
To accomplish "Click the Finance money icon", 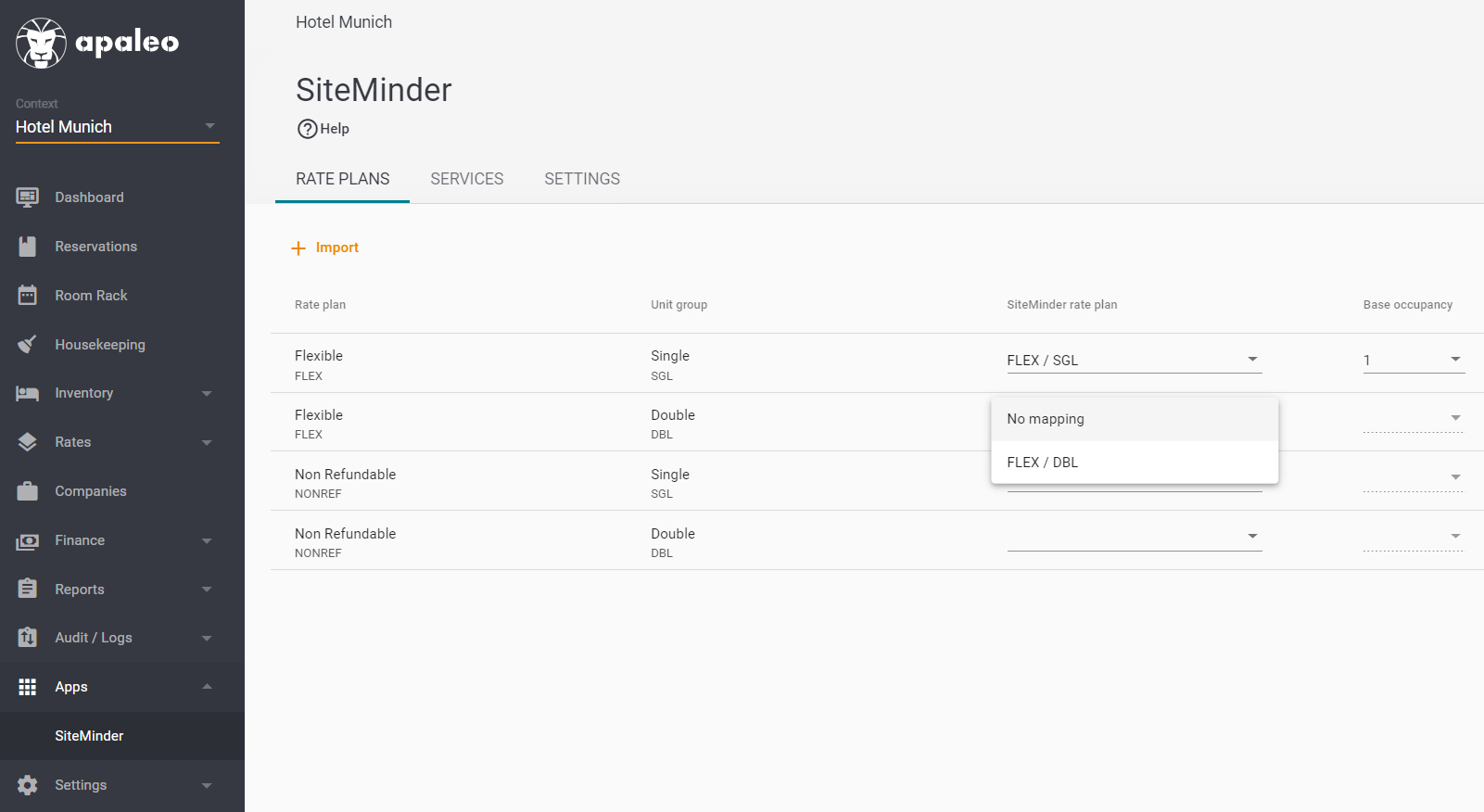I will pyautogui.click(x=28, y=540).
